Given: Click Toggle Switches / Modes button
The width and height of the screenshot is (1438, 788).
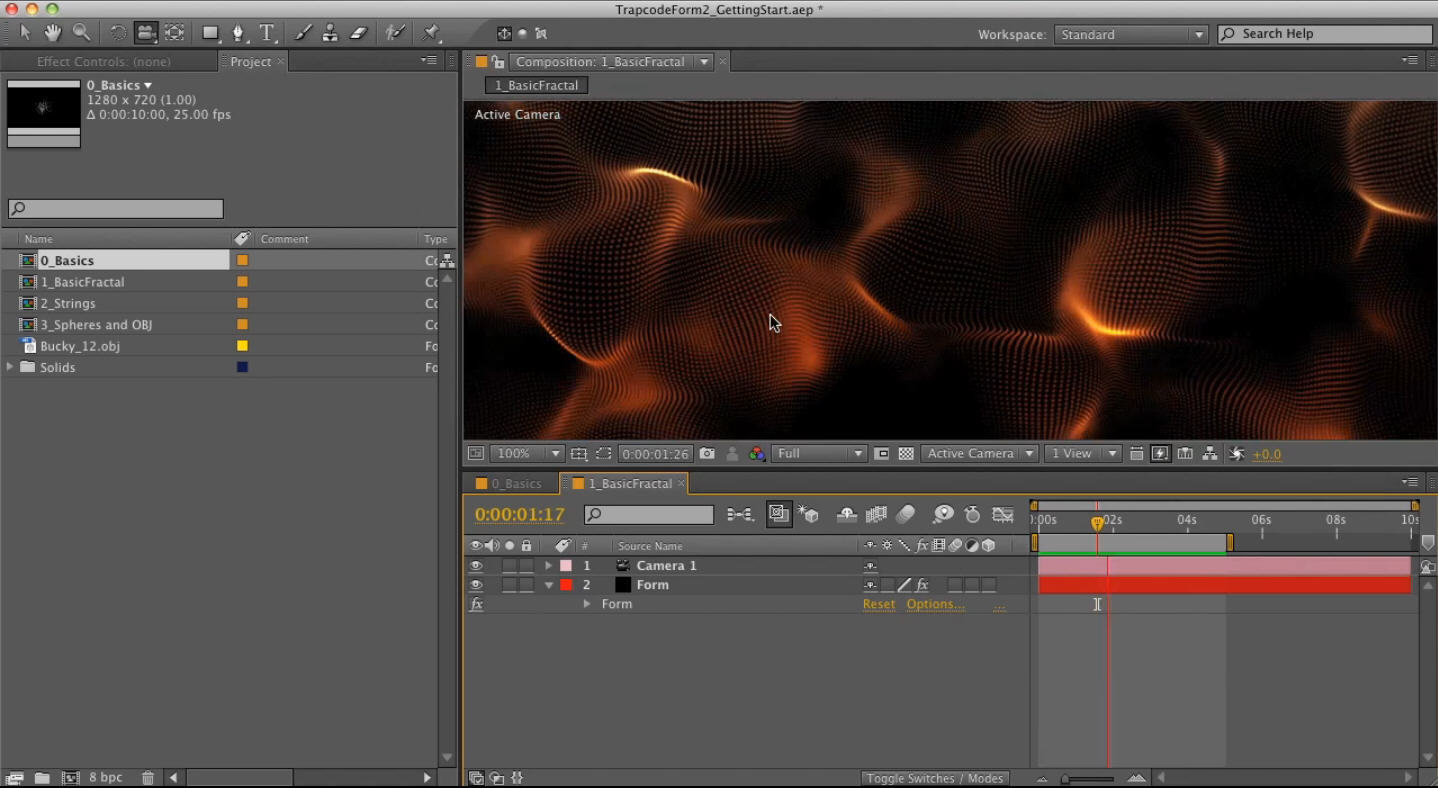Looking at the screenshot, I should (934, 778).
